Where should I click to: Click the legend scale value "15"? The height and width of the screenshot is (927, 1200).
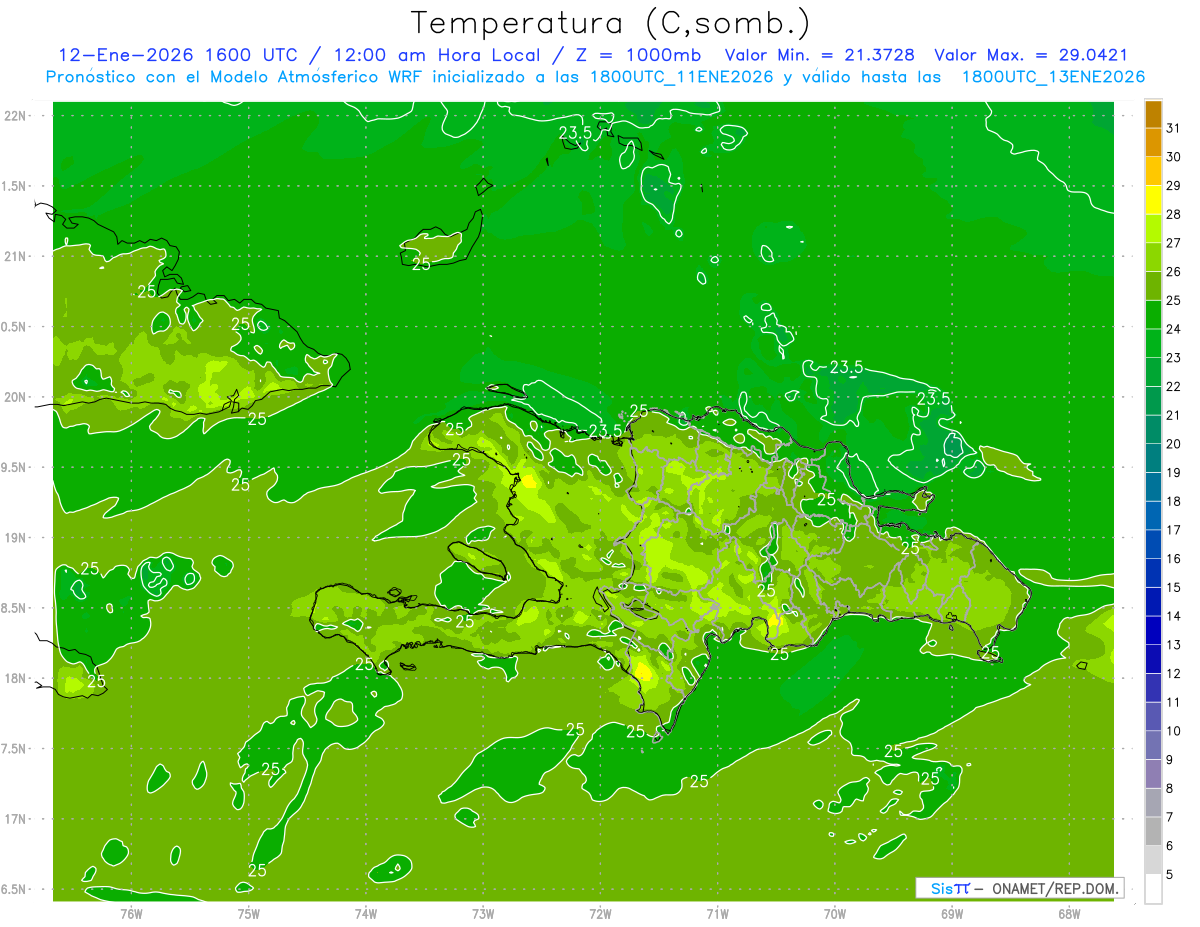1173,587
